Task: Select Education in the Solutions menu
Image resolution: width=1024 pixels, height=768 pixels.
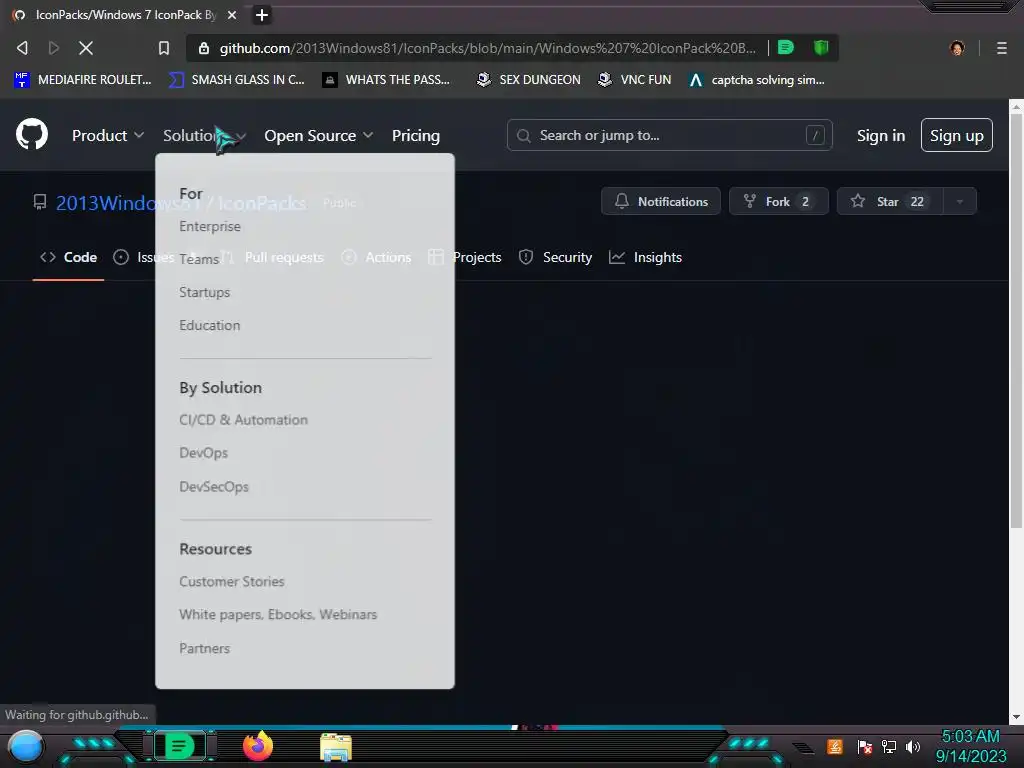Action: tap(210, 325)
